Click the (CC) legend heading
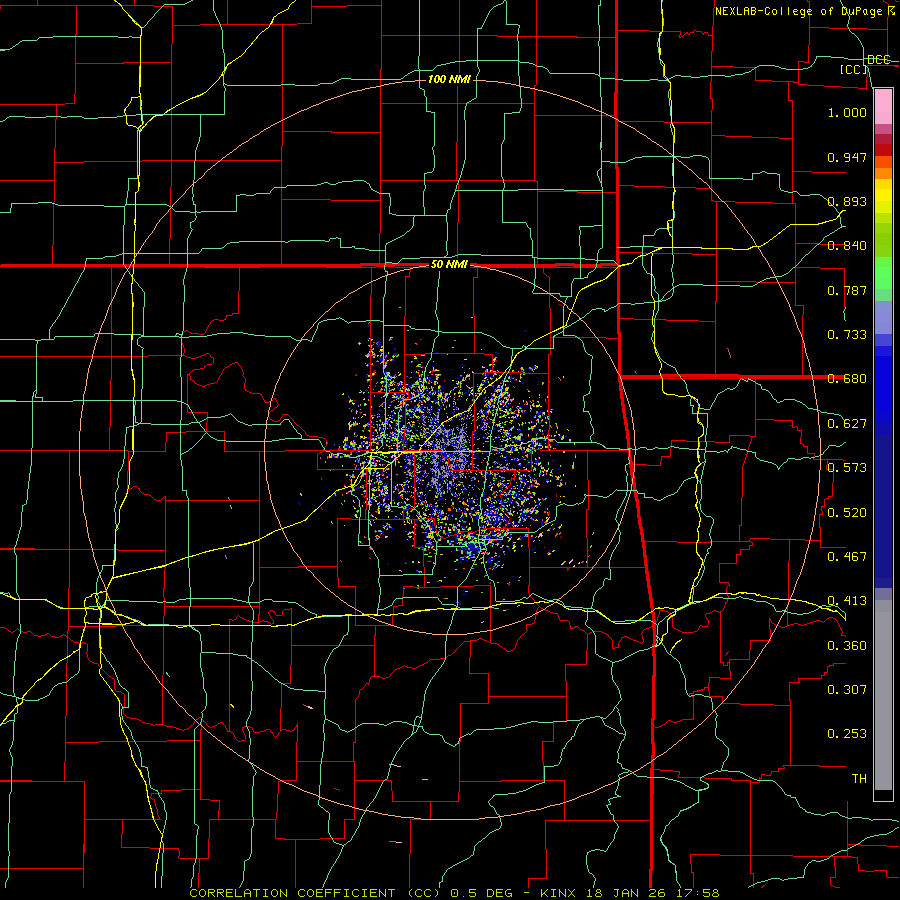Viewport: 900px width, 900px height. click(x=854, y=69)
